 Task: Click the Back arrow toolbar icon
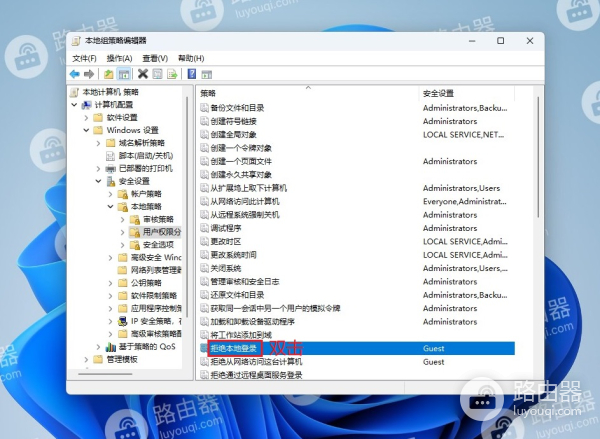(75, 74)
